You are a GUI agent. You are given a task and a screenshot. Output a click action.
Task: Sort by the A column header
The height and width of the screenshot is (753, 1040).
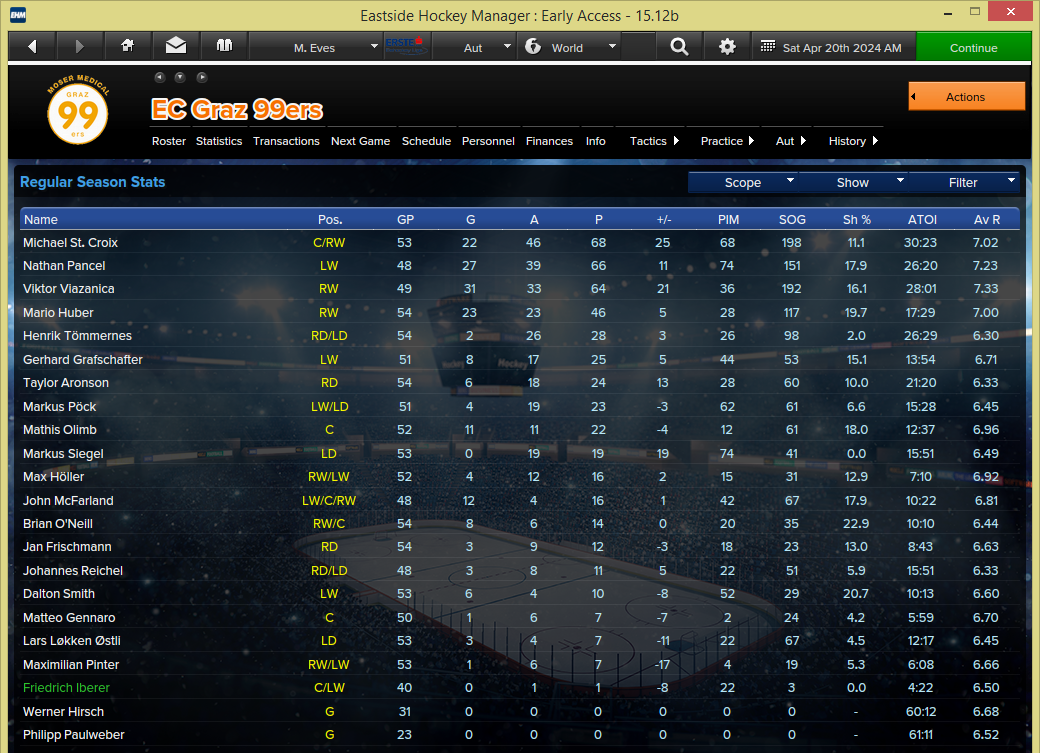click(534, 219)
